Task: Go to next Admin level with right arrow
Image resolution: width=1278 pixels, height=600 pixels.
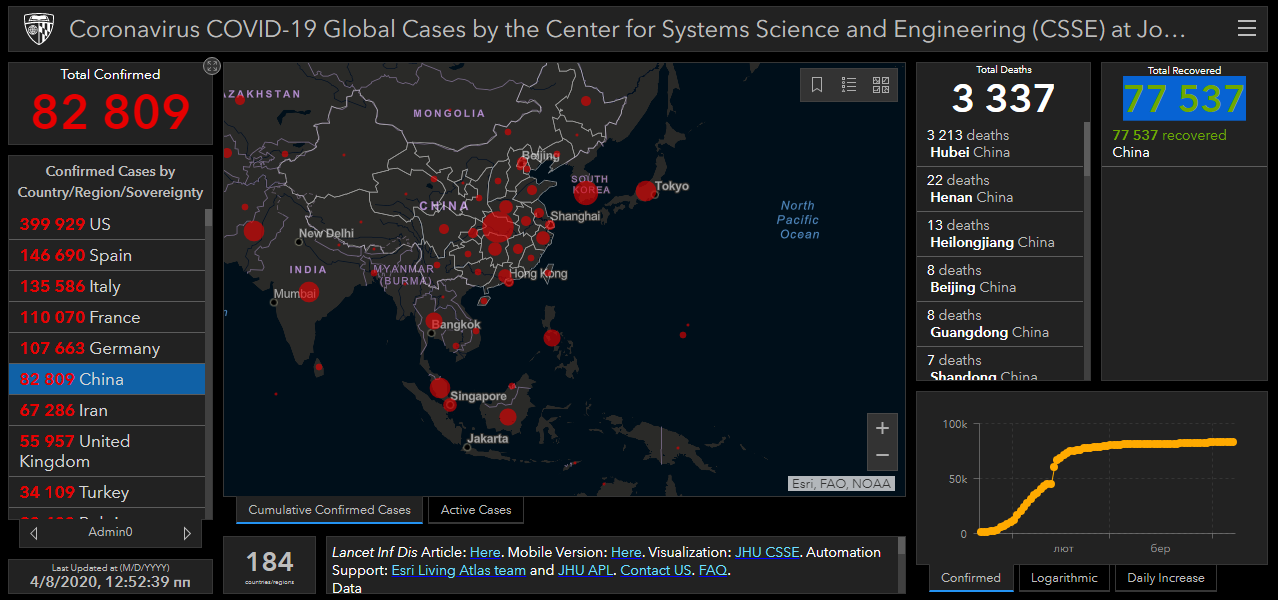Action: click(x=186, y=533)
